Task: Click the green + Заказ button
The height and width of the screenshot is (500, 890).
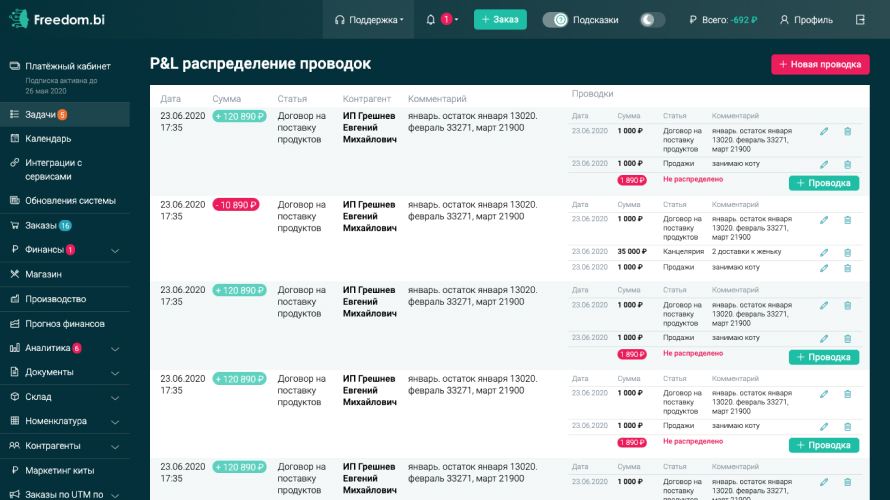Action: [x=500, y=20]
